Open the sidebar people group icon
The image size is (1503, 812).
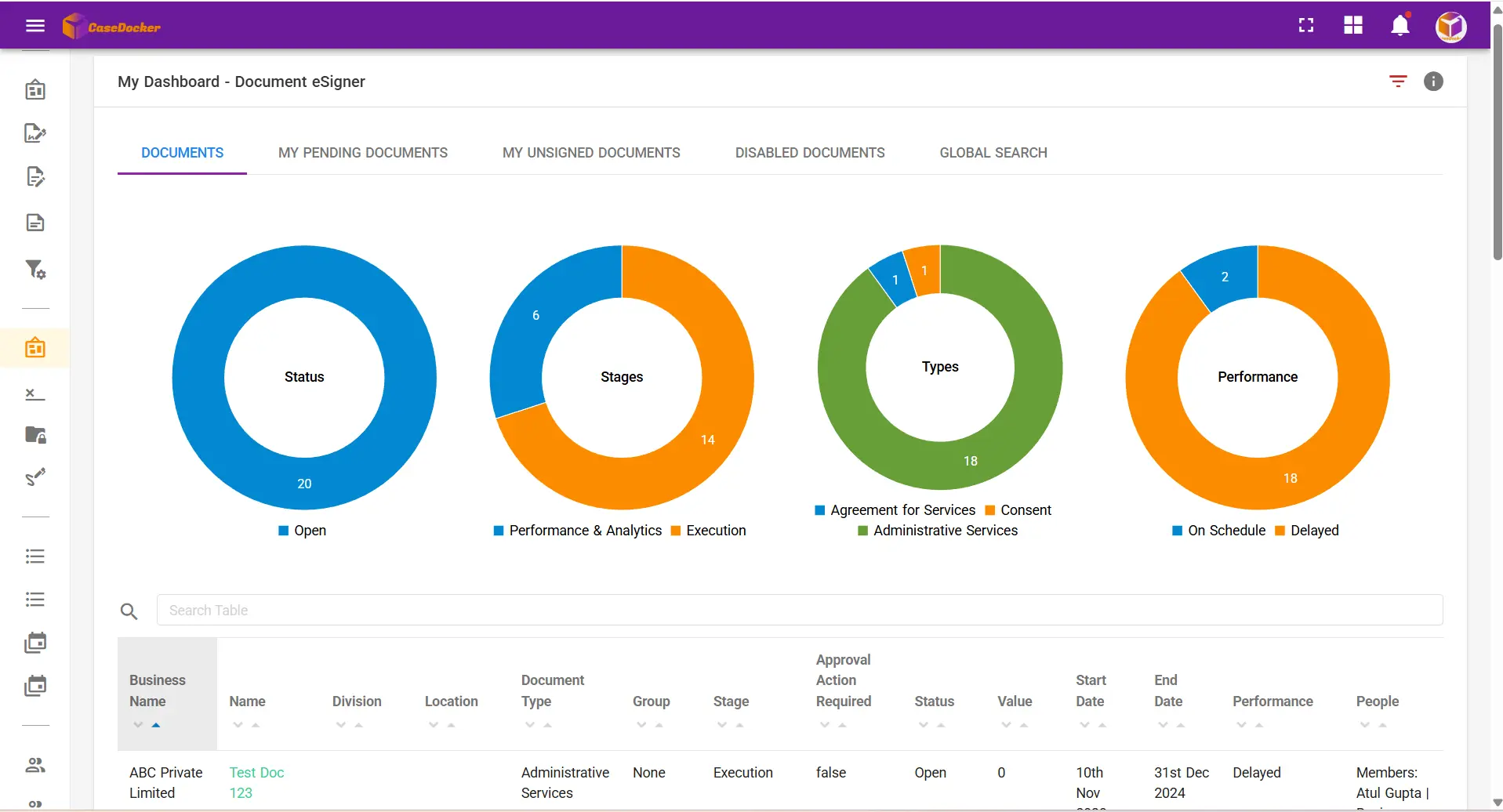click(x=35, y=765)
